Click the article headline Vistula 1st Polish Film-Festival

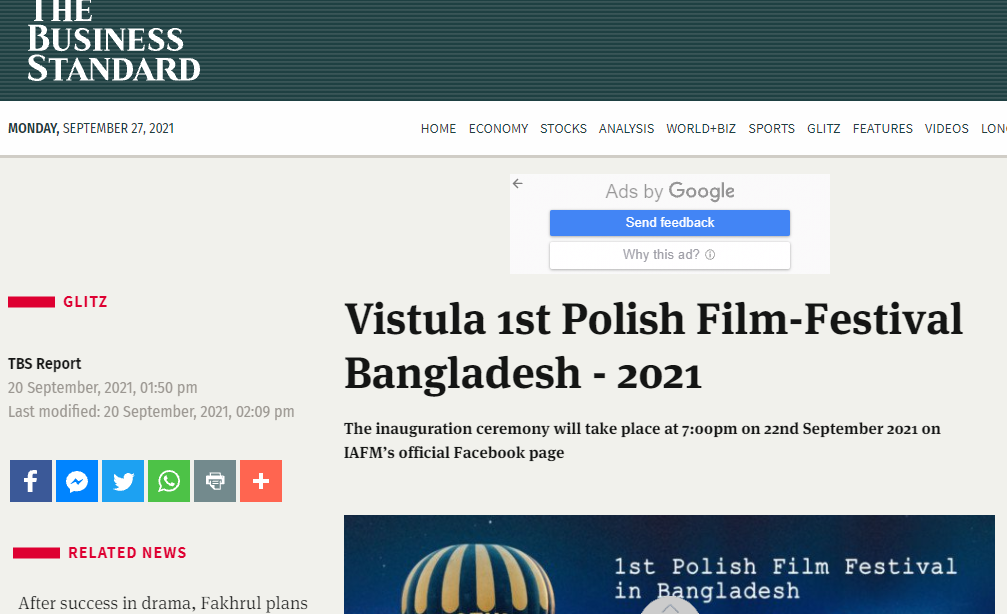pos(653,346)
